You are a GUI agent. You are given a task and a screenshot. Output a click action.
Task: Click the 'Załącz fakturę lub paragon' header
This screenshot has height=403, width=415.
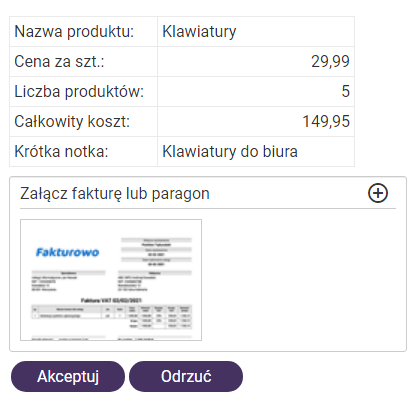coord(115,193)
